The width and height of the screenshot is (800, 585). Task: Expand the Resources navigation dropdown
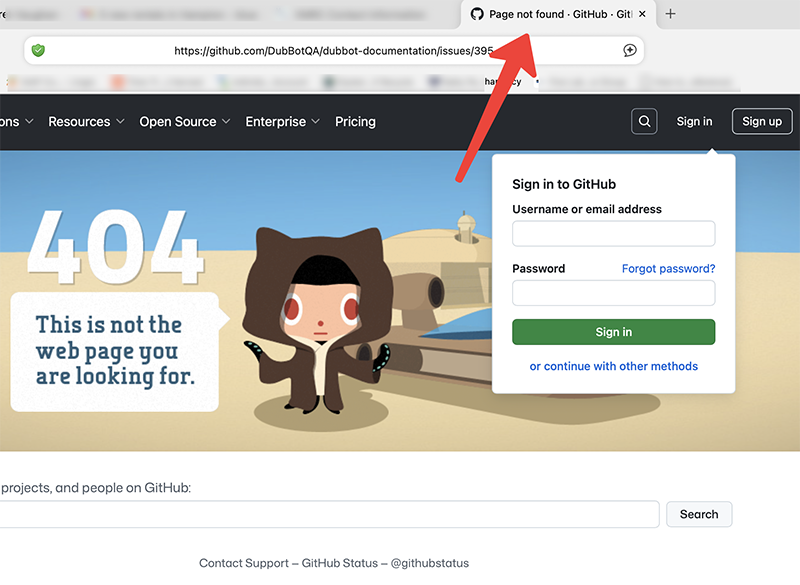86,121
